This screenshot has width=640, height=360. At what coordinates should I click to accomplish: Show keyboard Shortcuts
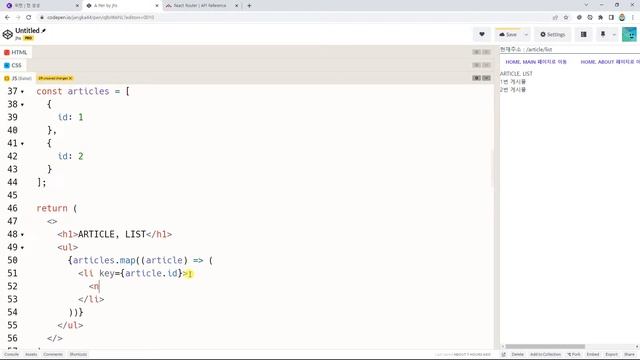click(x=78, y=354)
